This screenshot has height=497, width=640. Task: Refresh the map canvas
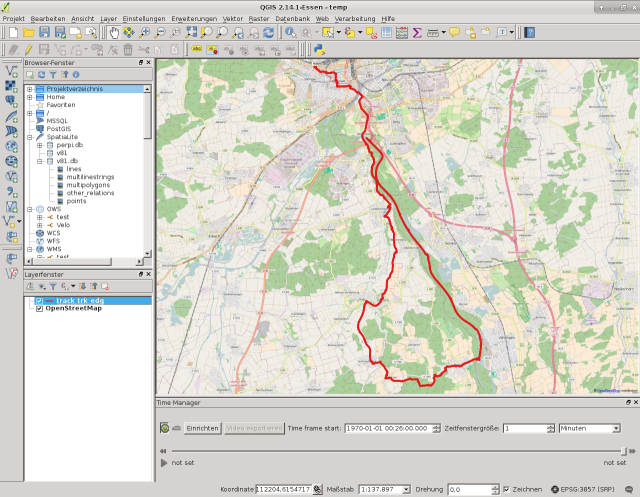pyautogui.click(x=269, y=32)
